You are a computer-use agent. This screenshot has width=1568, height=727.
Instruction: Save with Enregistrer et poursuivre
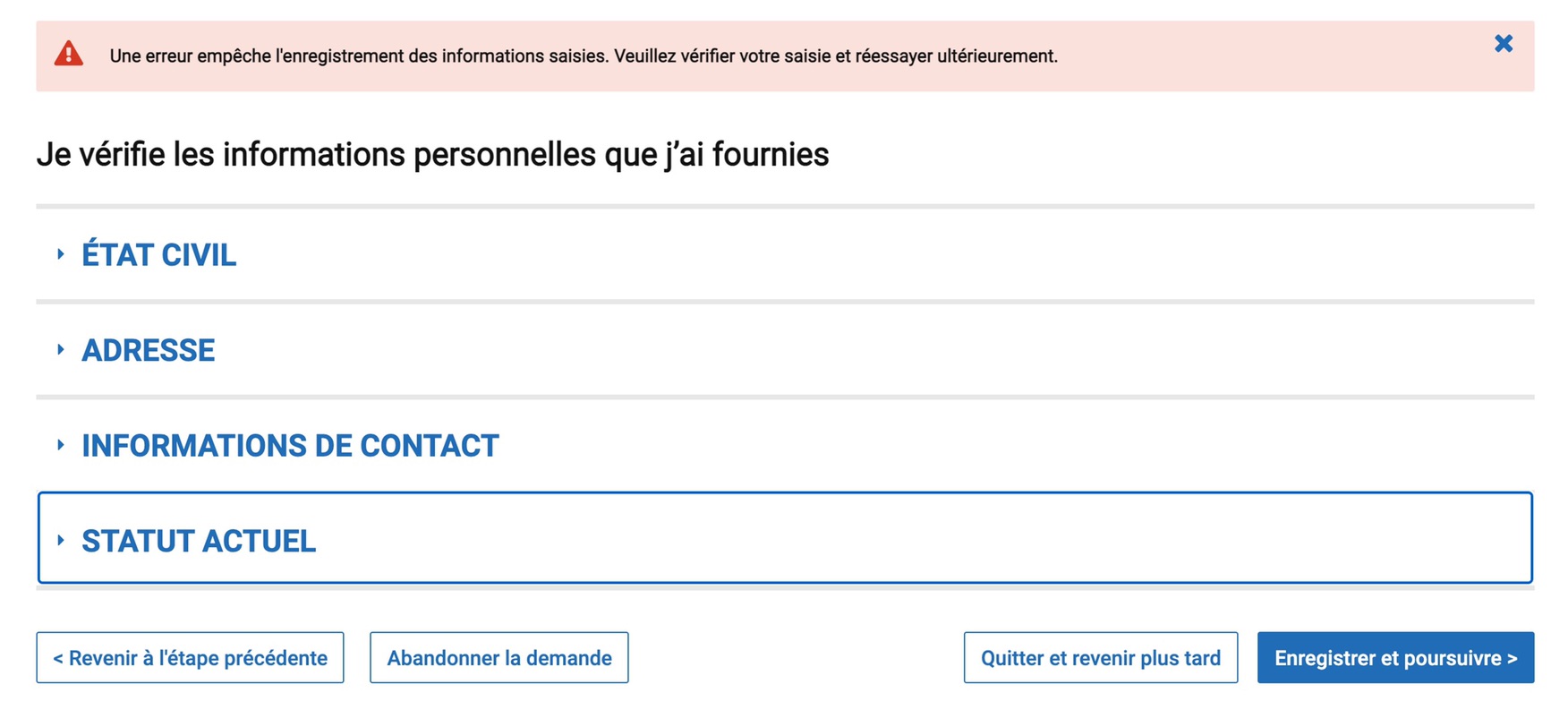(1395, 658)
